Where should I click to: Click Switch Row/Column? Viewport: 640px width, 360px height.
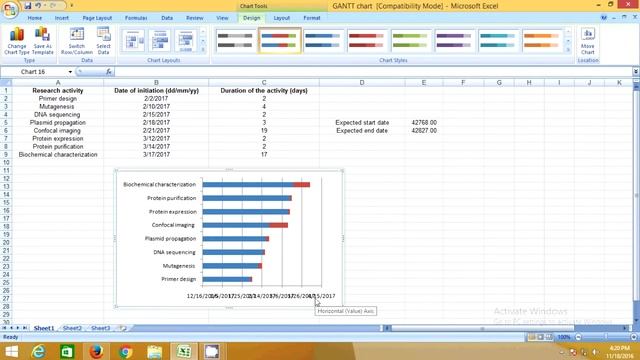tap(77, 41)
